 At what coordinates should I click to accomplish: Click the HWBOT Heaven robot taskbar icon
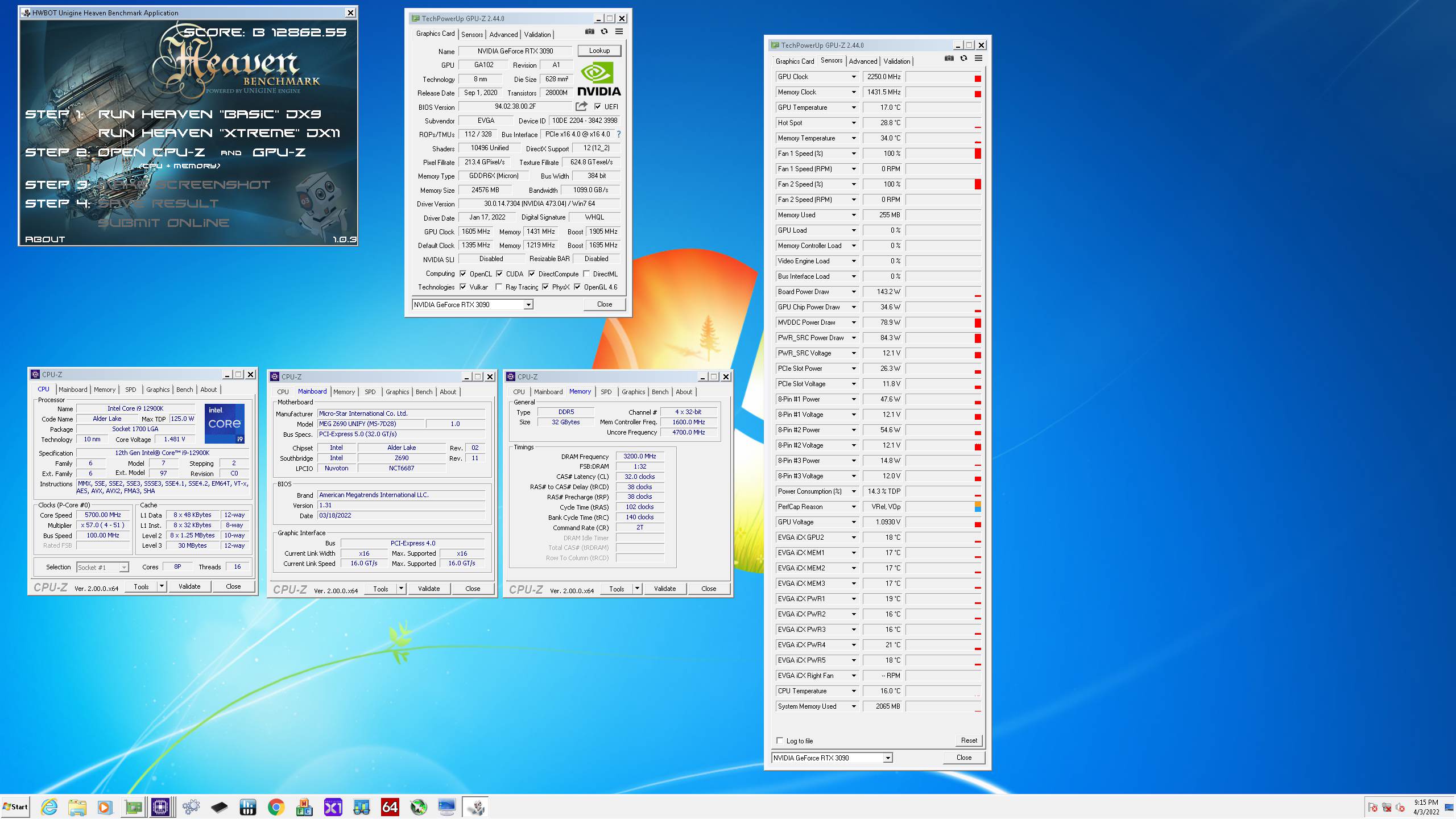475,807
